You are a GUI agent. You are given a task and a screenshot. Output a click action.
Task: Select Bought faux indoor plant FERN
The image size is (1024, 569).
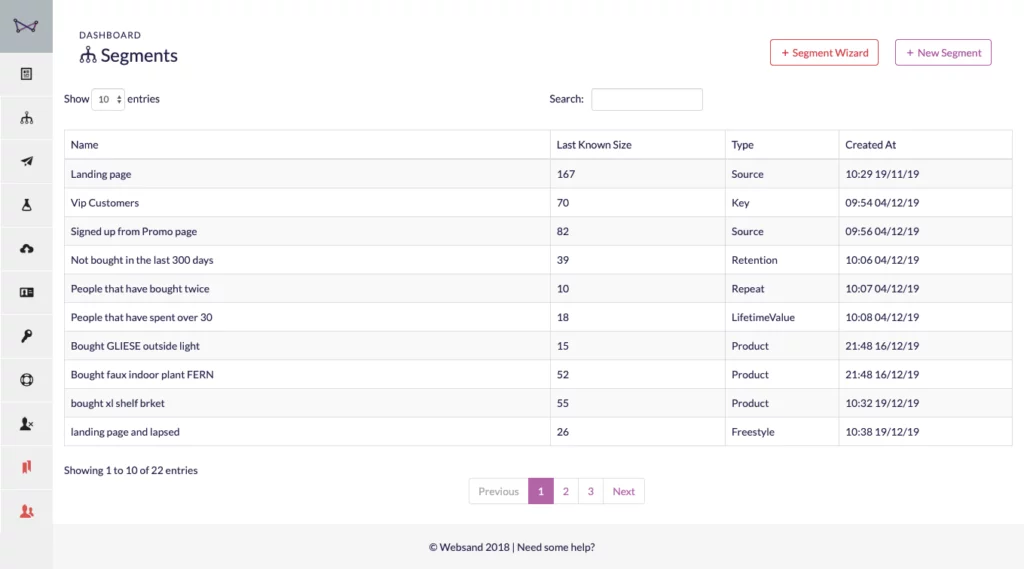[x=142, y=375]
